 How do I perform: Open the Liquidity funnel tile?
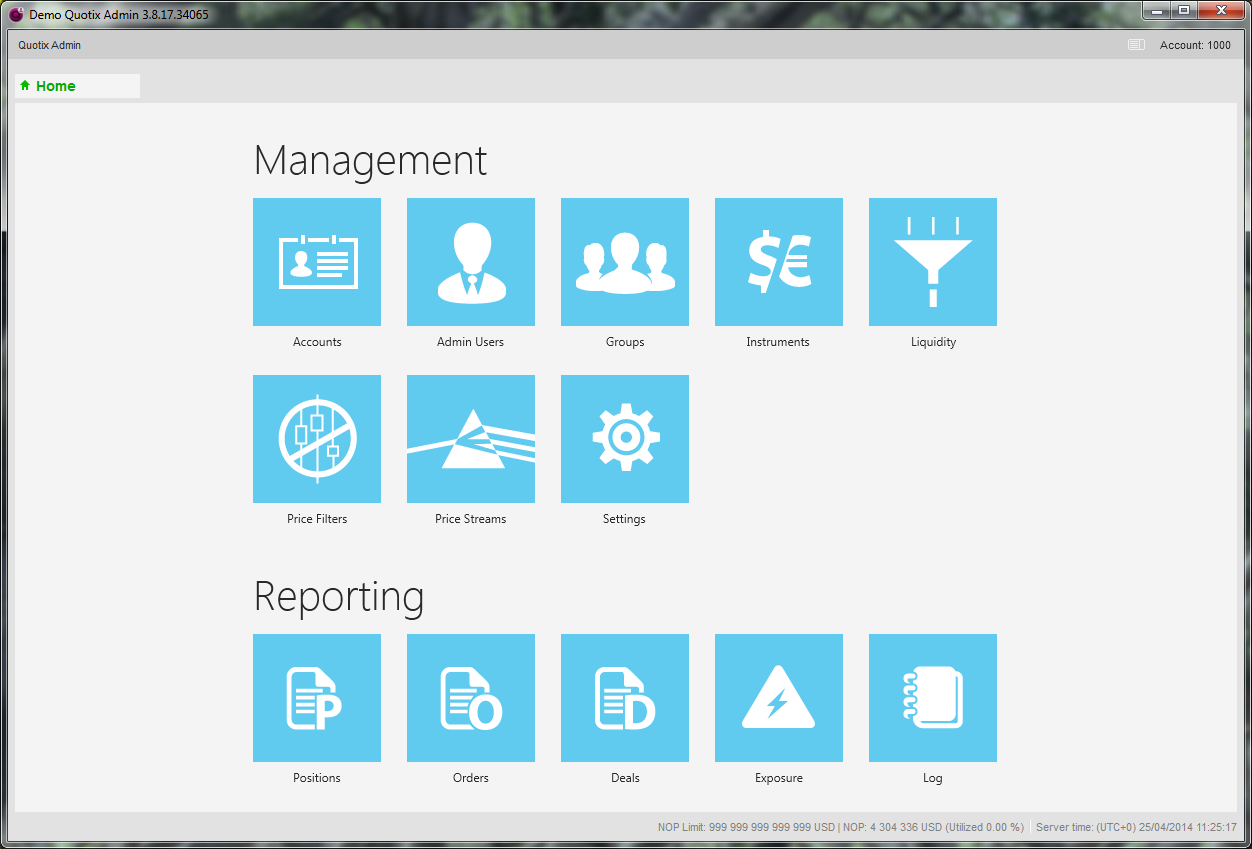(933, 262)
